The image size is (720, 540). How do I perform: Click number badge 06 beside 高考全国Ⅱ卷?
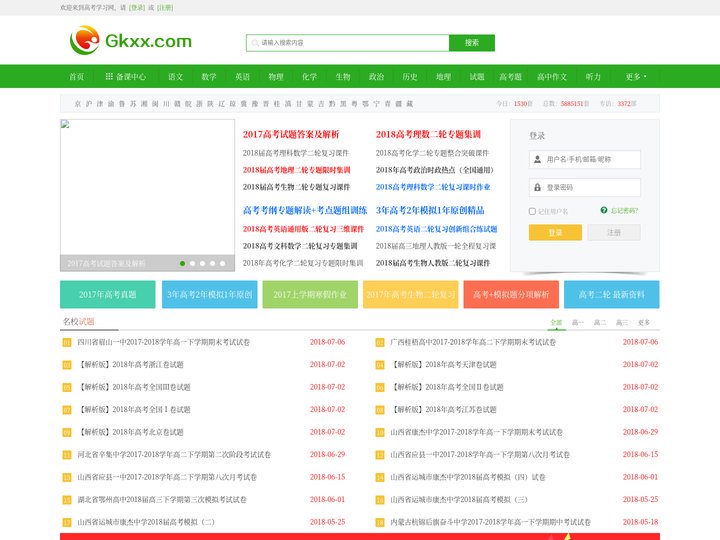coord(380,388)
